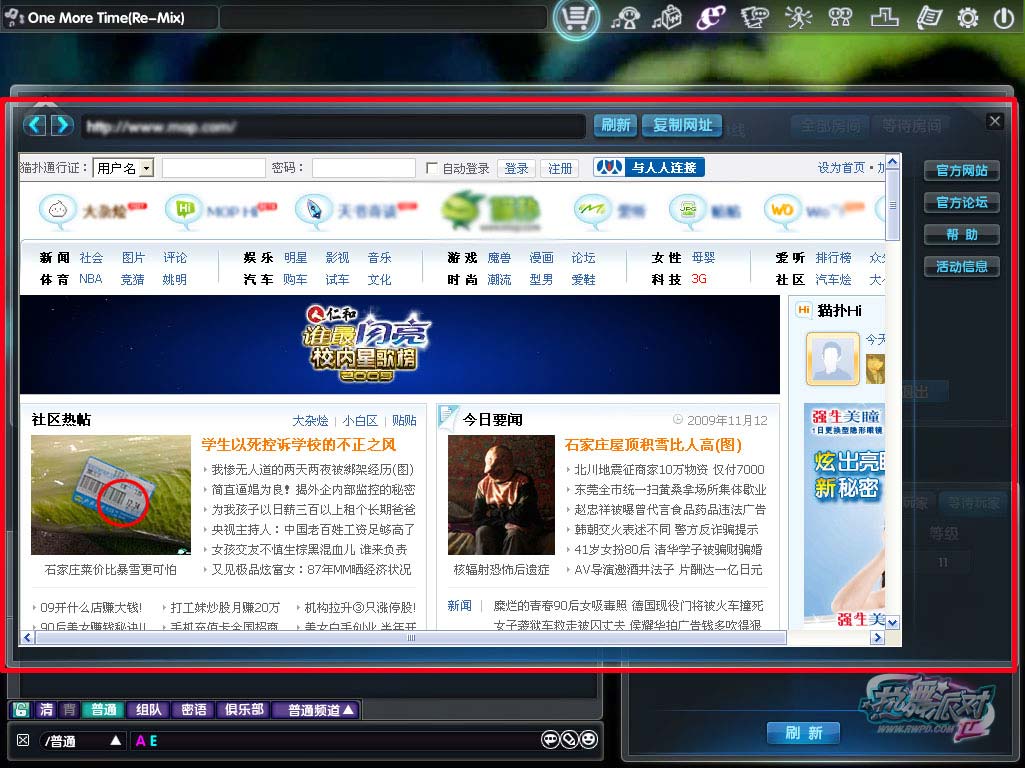
Task: Close the embedded browser panel
Action: pyautogui.click(x=994, y=121)
